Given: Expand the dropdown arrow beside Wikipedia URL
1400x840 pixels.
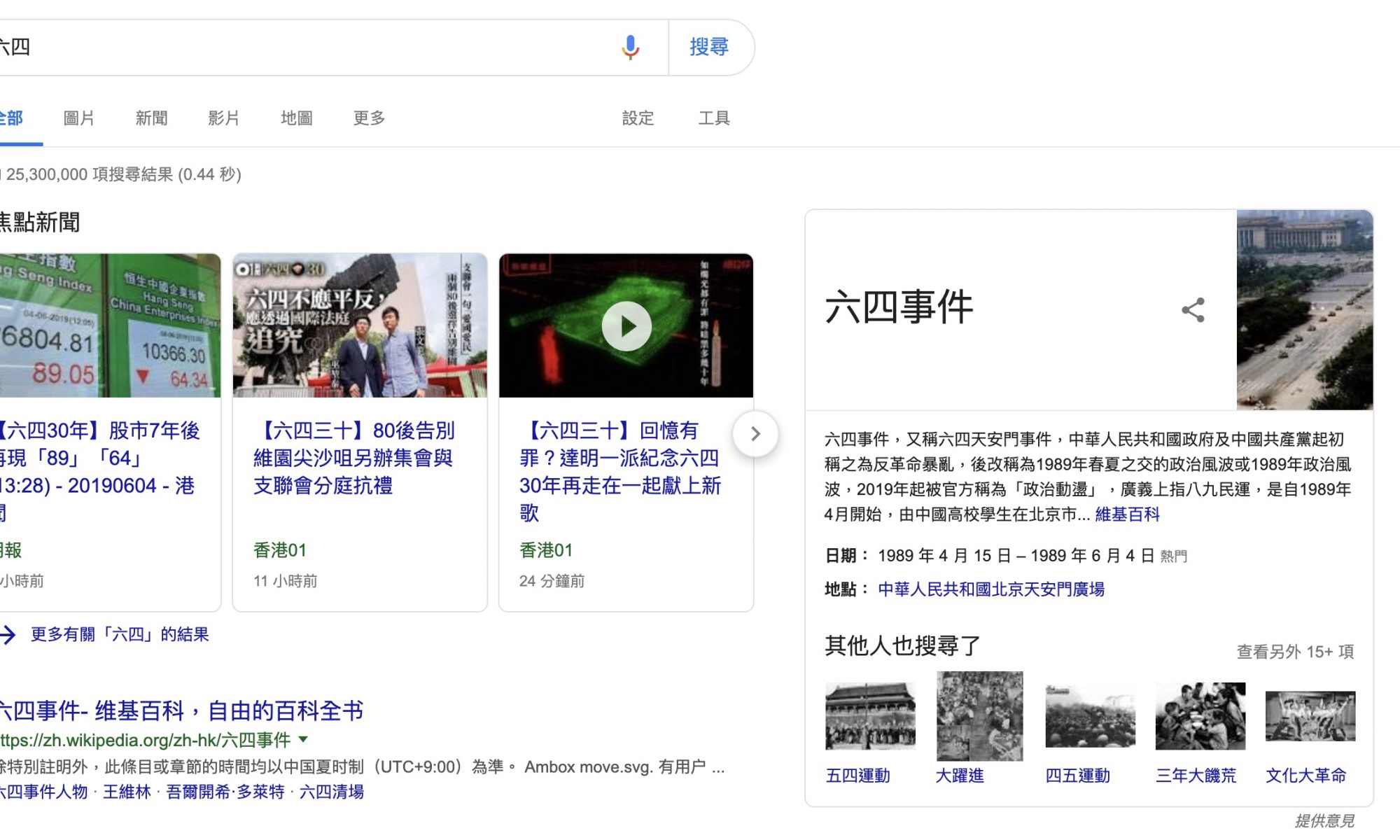Looking at the screenshot, I should point(303,739).
